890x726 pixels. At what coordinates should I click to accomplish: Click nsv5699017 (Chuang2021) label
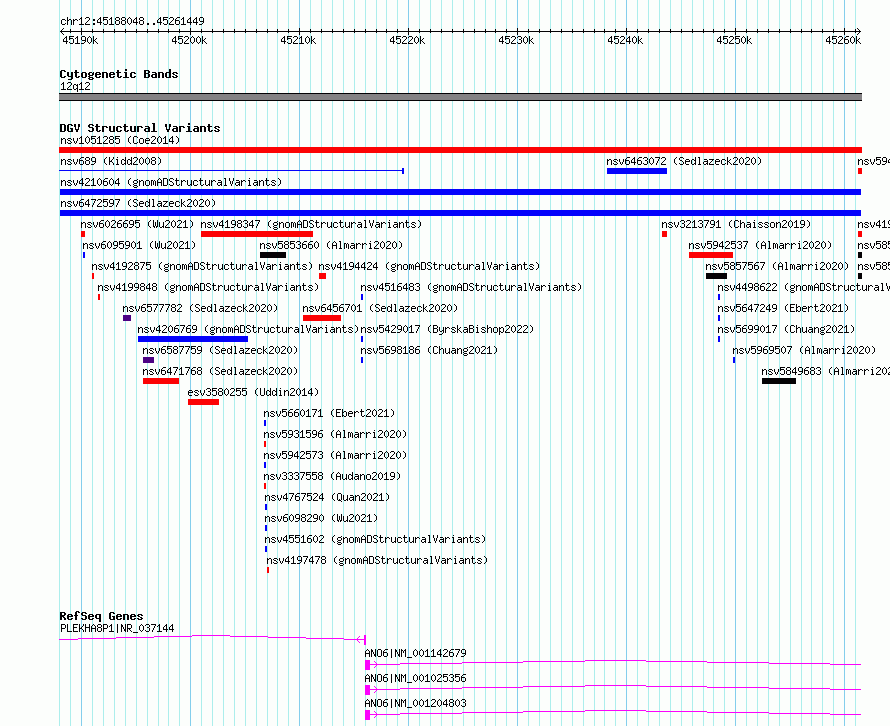pos(786,329)
